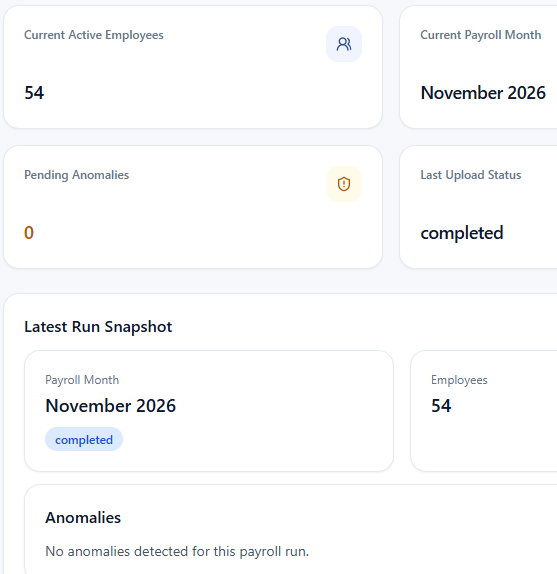Viewport: 557px width, 574px height.
Task: Click 'completed' value under Last Upload Status
Action: [462, 233]
